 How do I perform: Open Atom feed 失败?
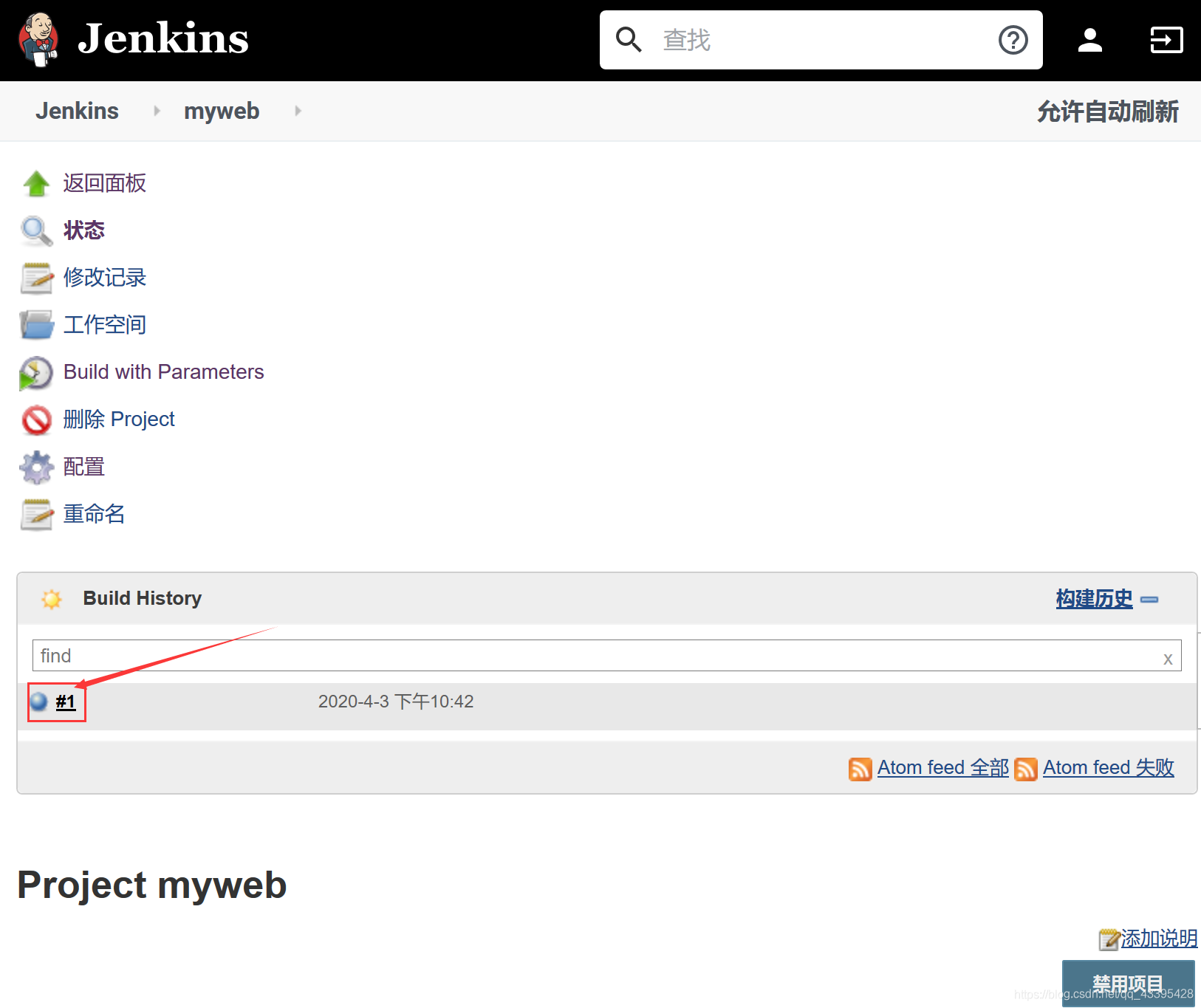pyautogui.click(x=1109, y=768)
